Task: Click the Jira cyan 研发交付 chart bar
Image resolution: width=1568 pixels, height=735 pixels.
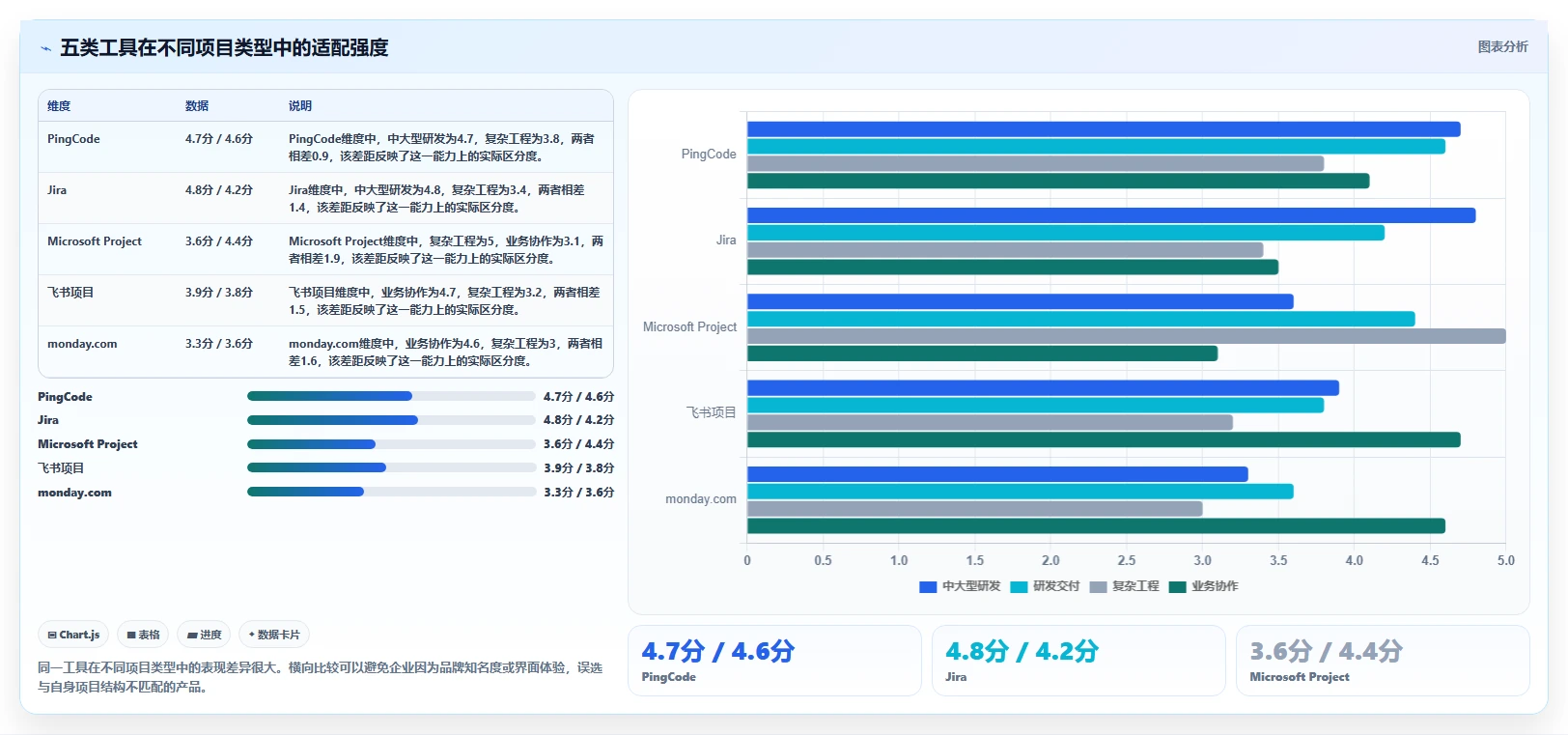Action: [x=1066, y=233]
